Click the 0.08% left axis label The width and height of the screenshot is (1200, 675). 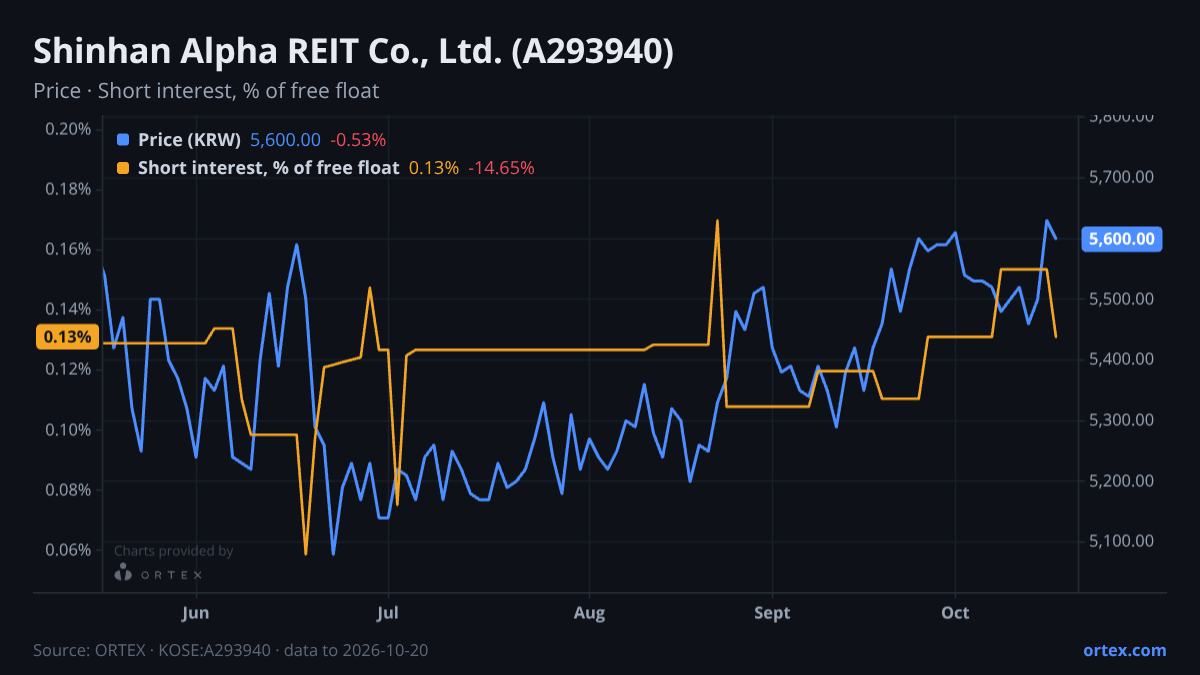click(x=68, y=490)
